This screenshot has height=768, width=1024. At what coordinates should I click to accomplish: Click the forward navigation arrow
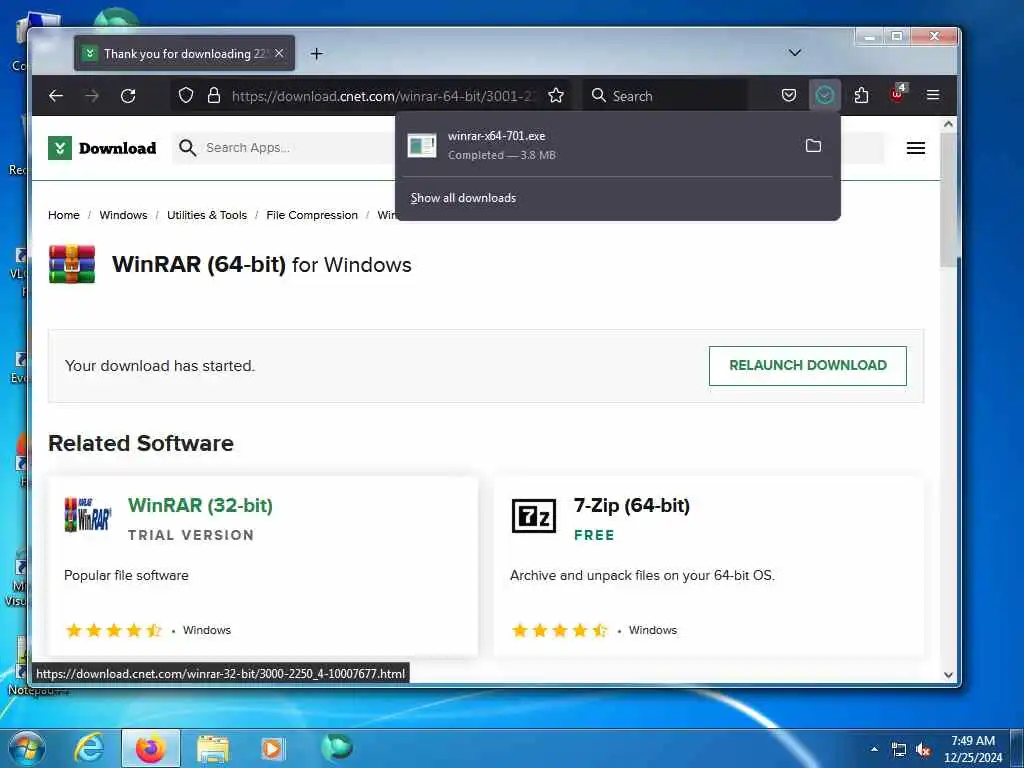(x=92, y=96)
